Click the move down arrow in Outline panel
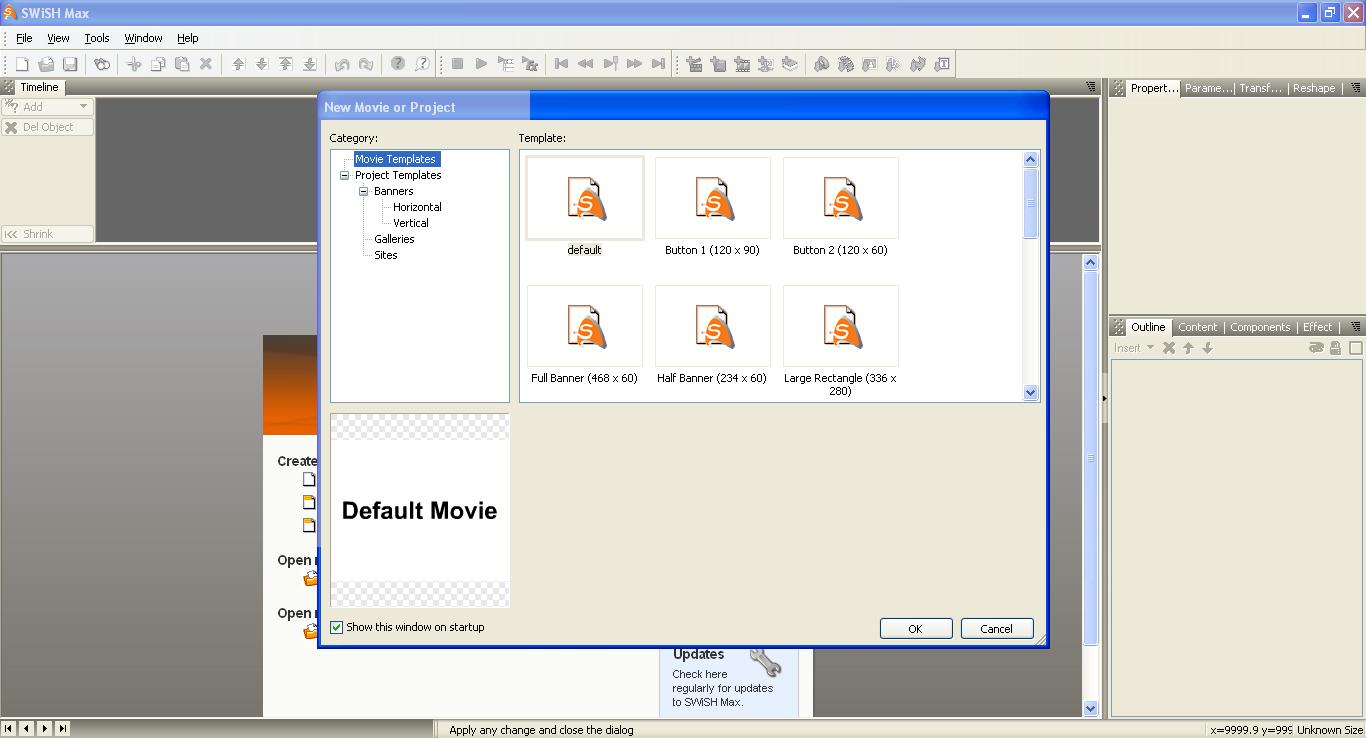 [x=1207, y=348]
